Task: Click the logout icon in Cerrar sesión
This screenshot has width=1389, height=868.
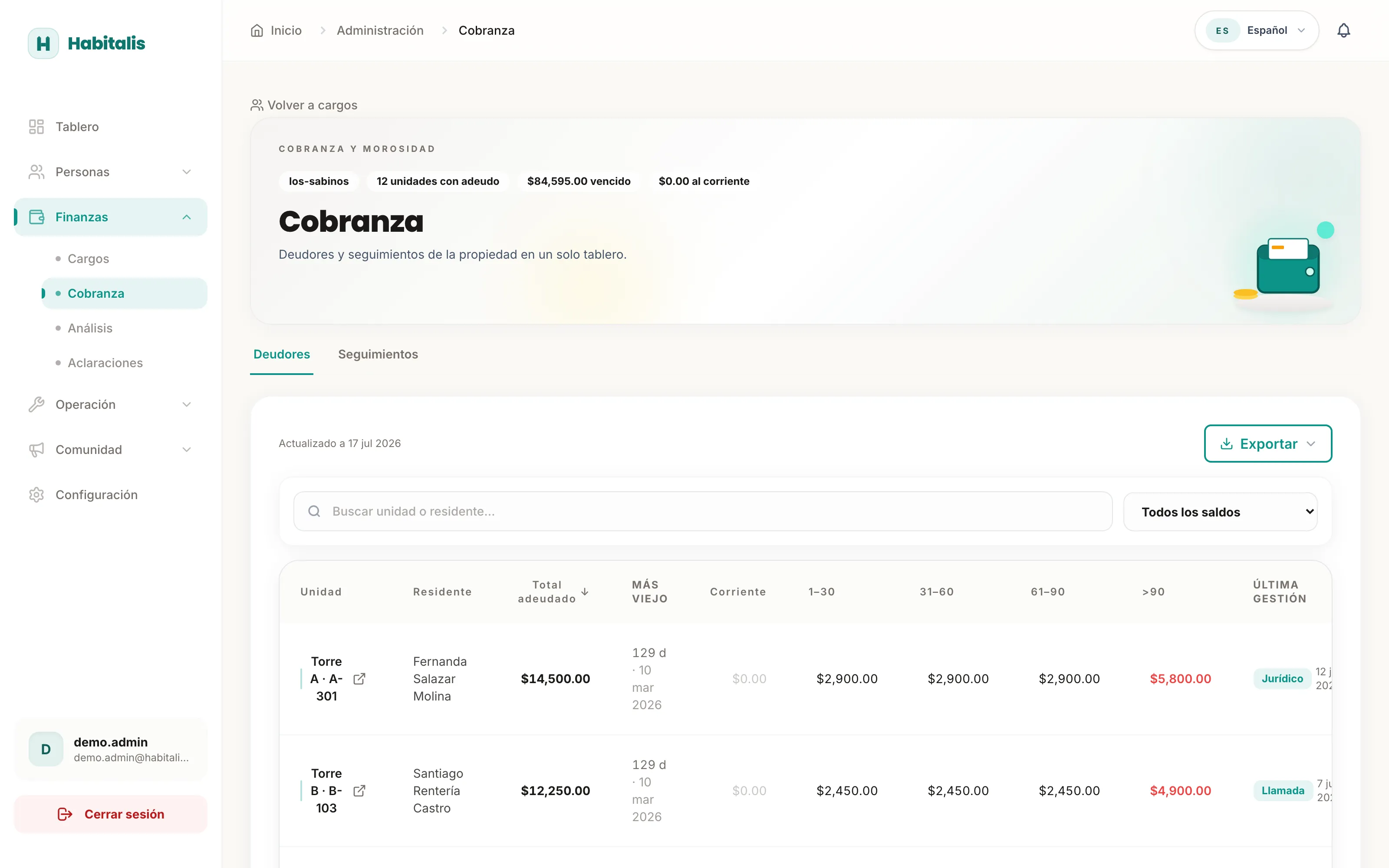Action: pos(65,814)
